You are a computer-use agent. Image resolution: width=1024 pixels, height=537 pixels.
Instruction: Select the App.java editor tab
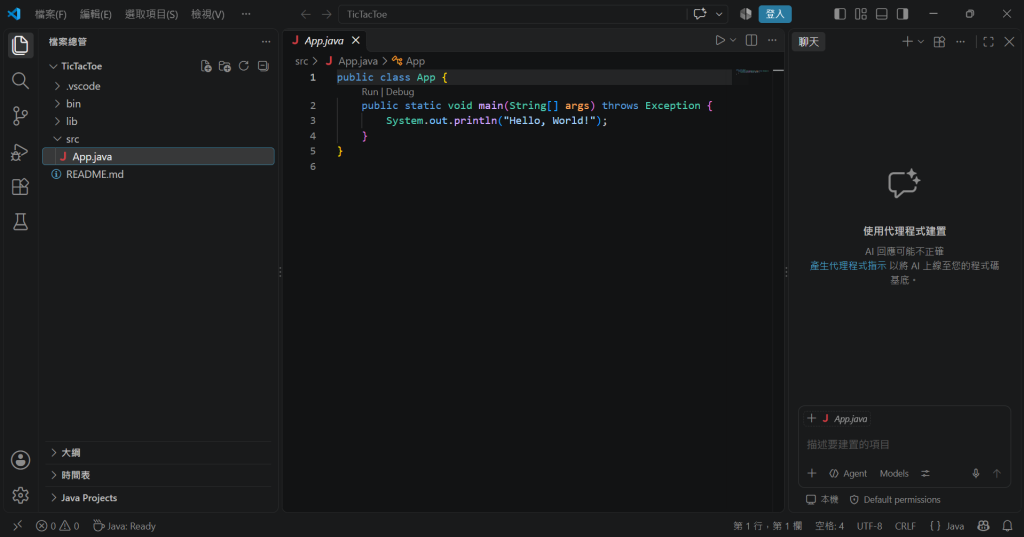pos(324,41)
